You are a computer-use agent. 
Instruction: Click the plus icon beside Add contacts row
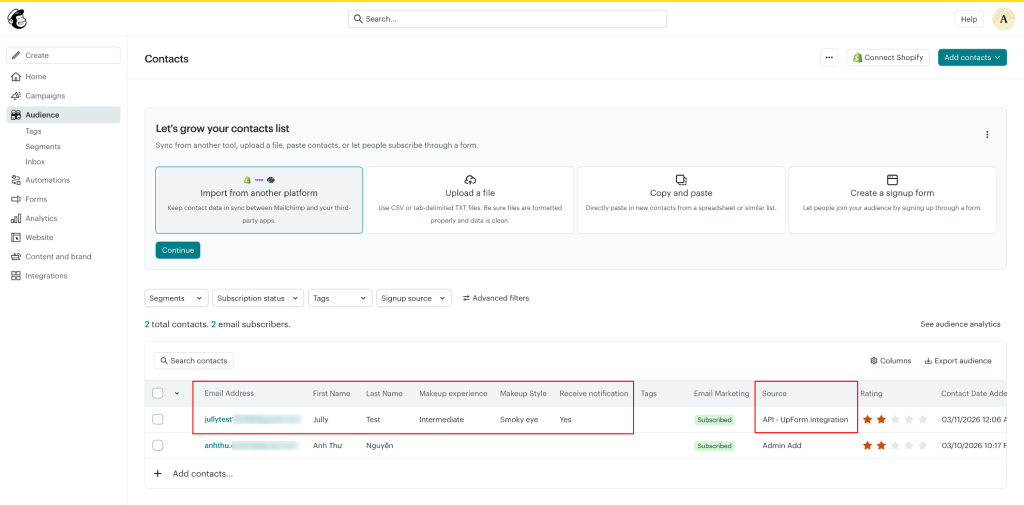157,474
